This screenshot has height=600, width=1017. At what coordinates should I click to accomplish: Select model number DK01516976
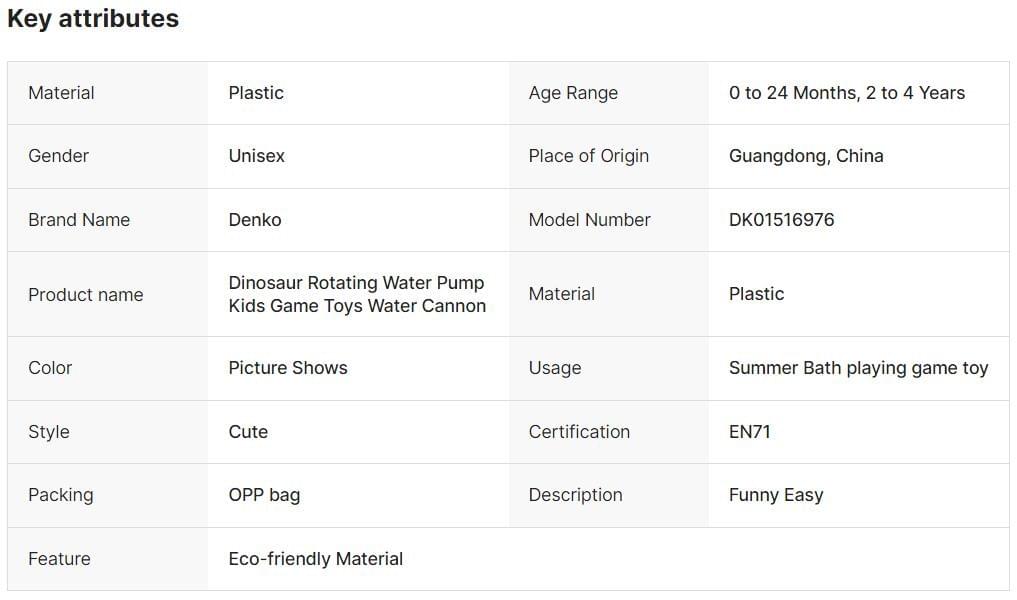(781, 220)
